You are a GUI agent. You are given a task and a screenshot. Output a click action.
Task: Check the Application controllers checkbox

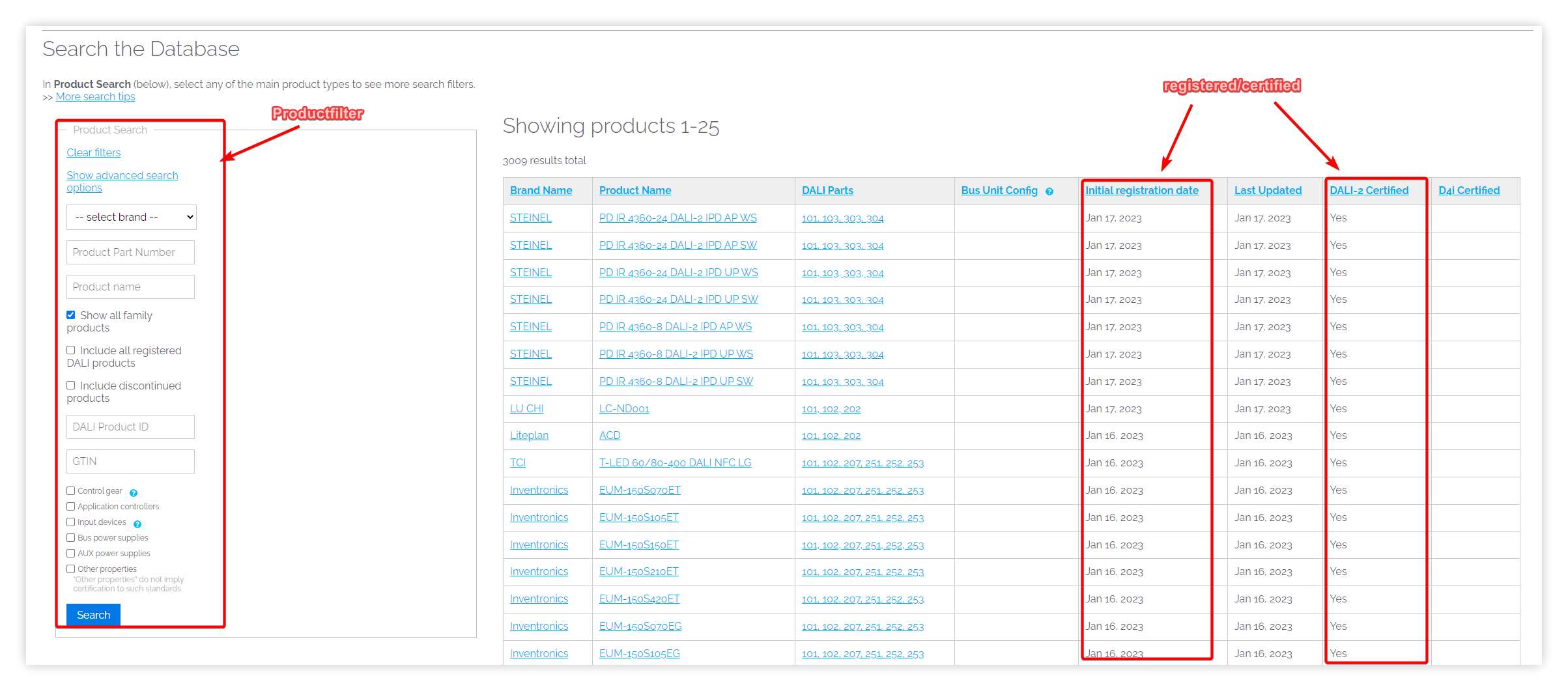[x=71, y=507]
